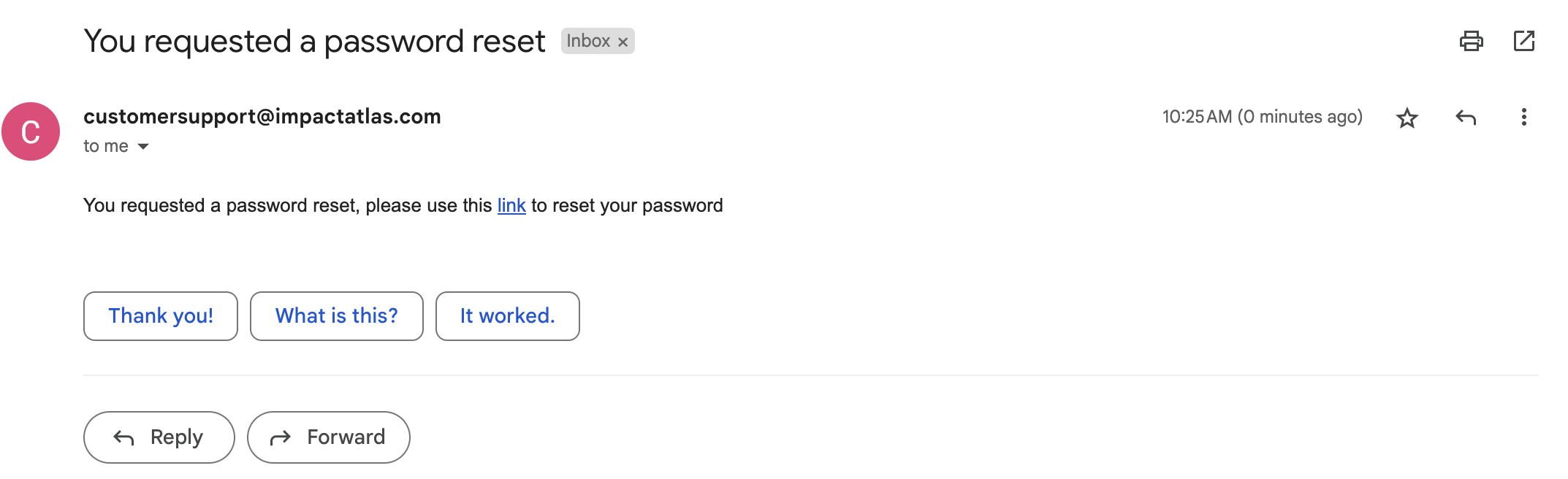
Task: Remove the Inbox label with its x
Action: point(623,42)
